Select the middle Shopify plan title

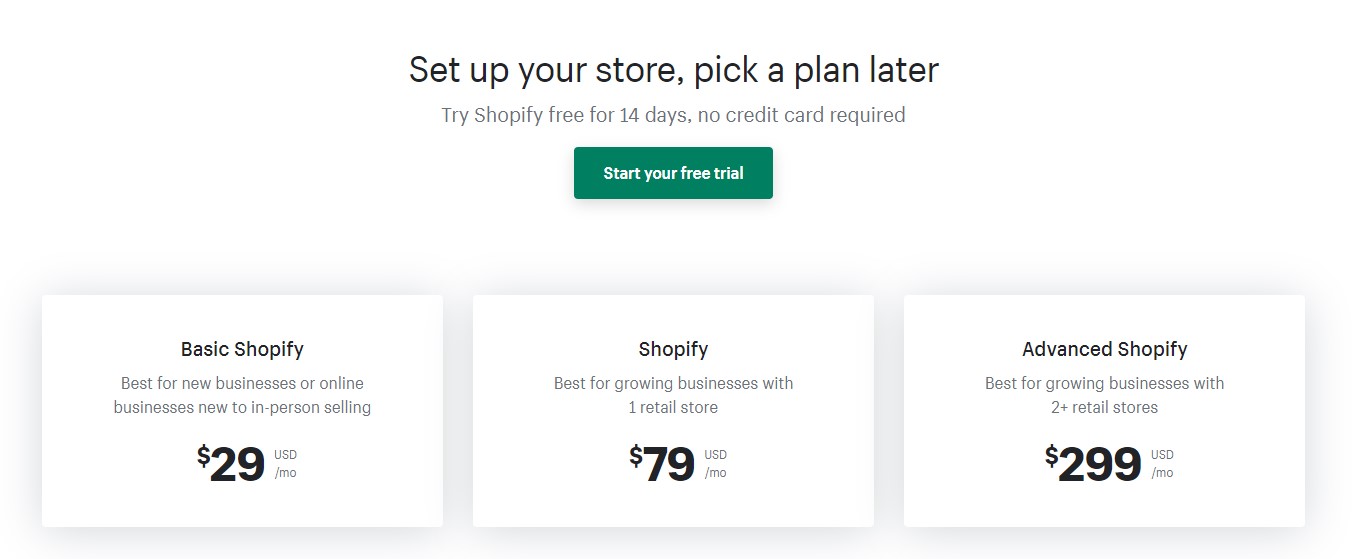(673, 349)
